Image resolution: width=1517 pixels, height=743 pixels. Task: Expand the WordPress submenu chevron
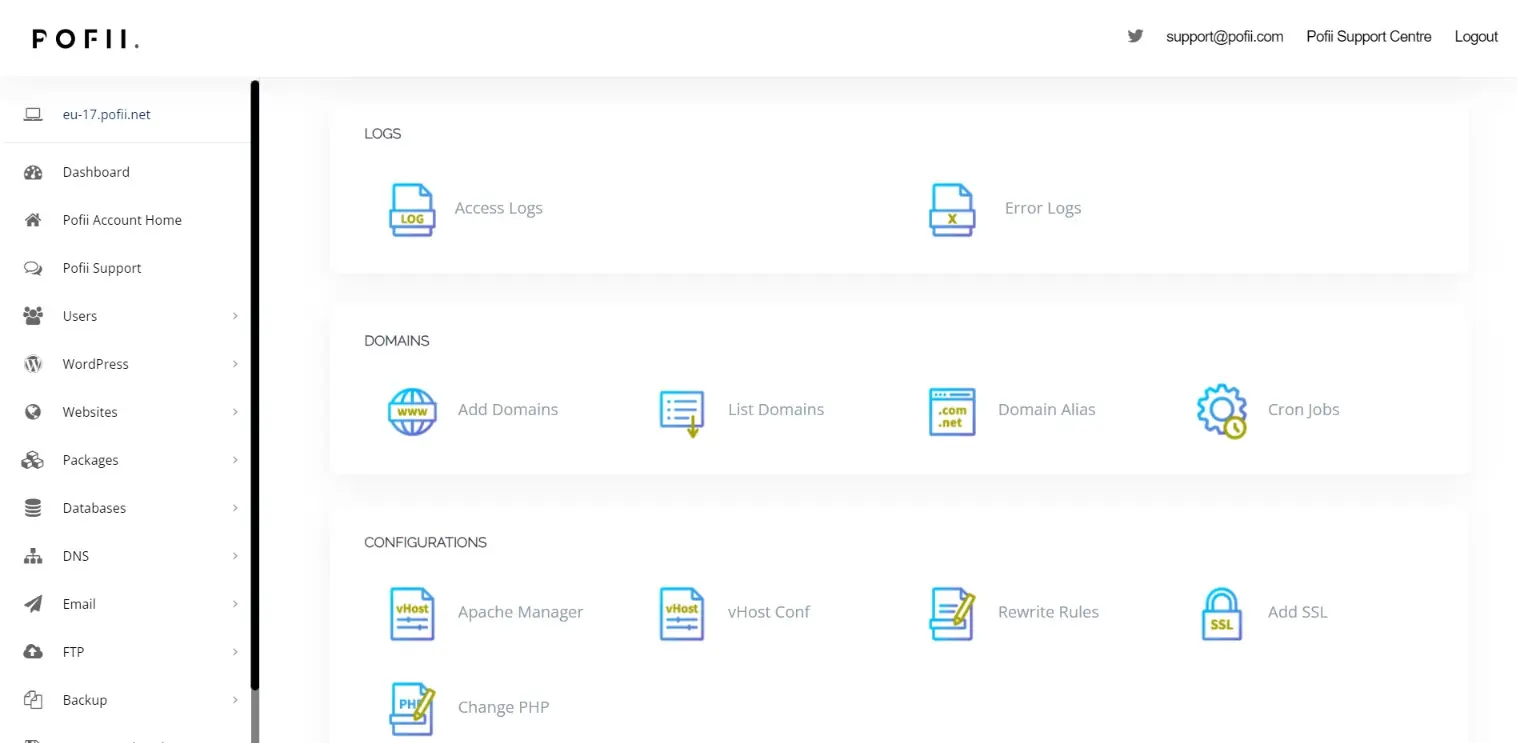[x=235, y=364]
